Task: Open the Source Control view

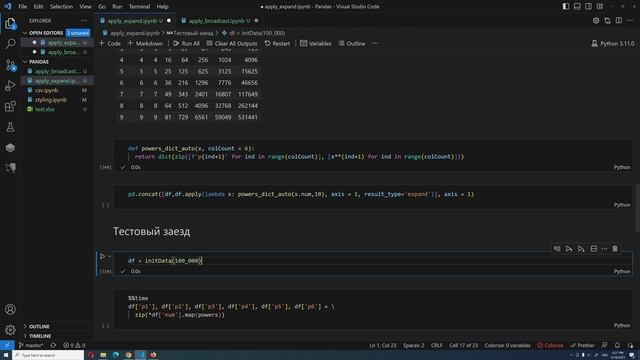Action: coord(10,65)
